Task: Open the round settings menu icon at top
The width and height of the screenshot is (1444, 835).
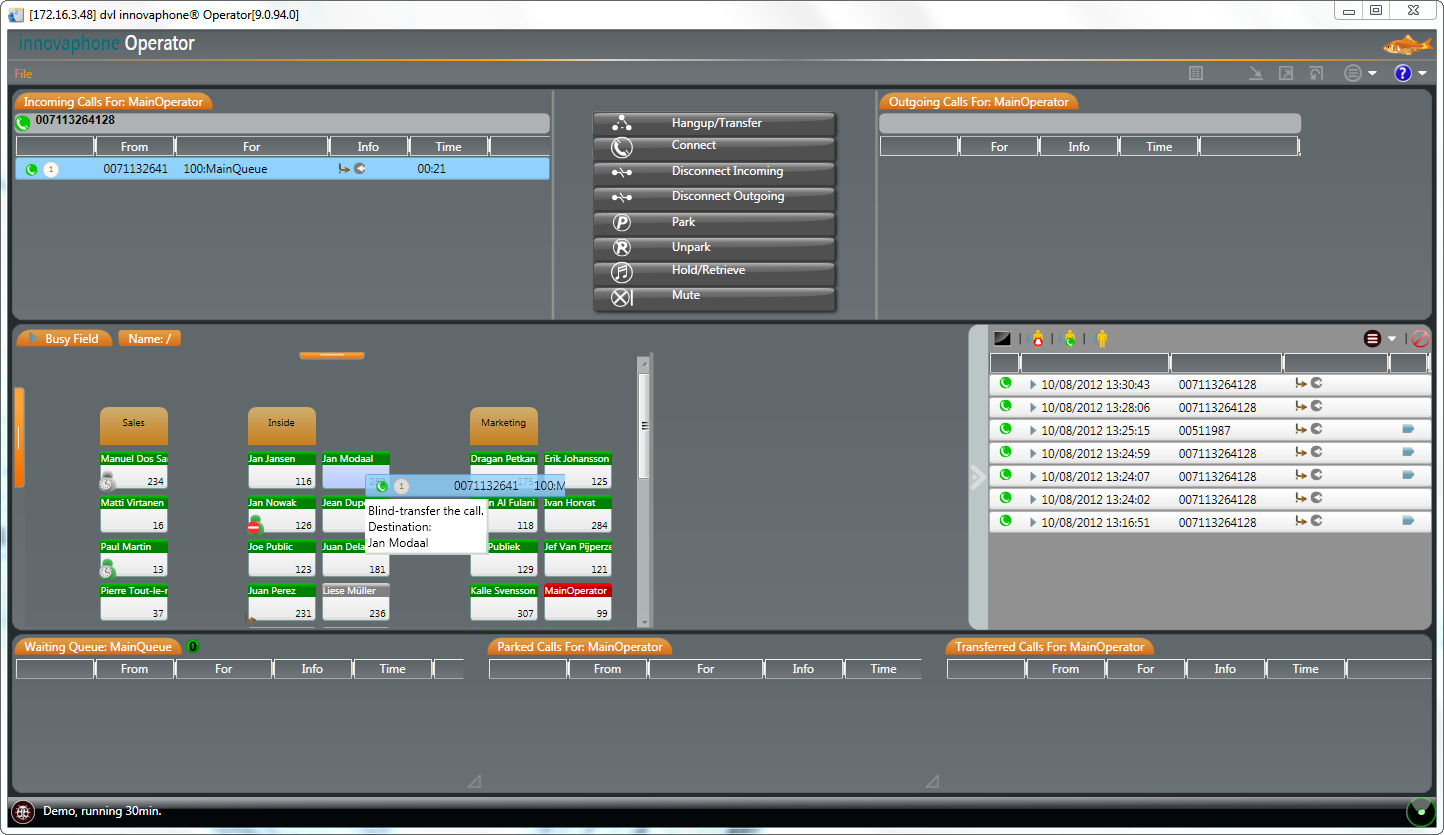Action: click(1353, 73)
